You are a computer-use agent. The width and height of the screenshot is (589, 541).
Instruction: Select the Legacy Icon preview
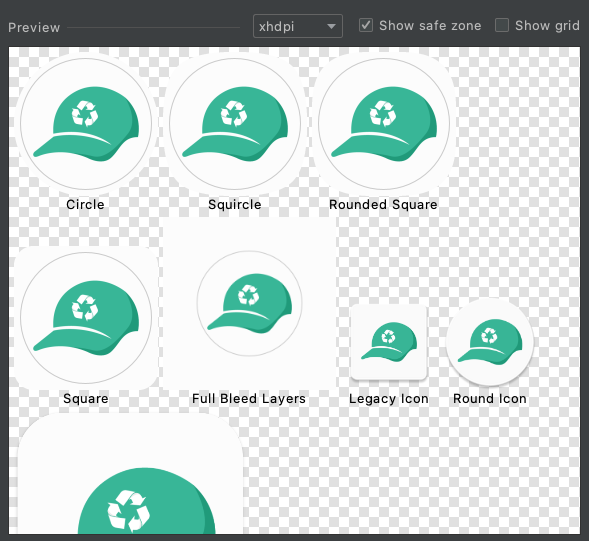(x=389, y=342)
